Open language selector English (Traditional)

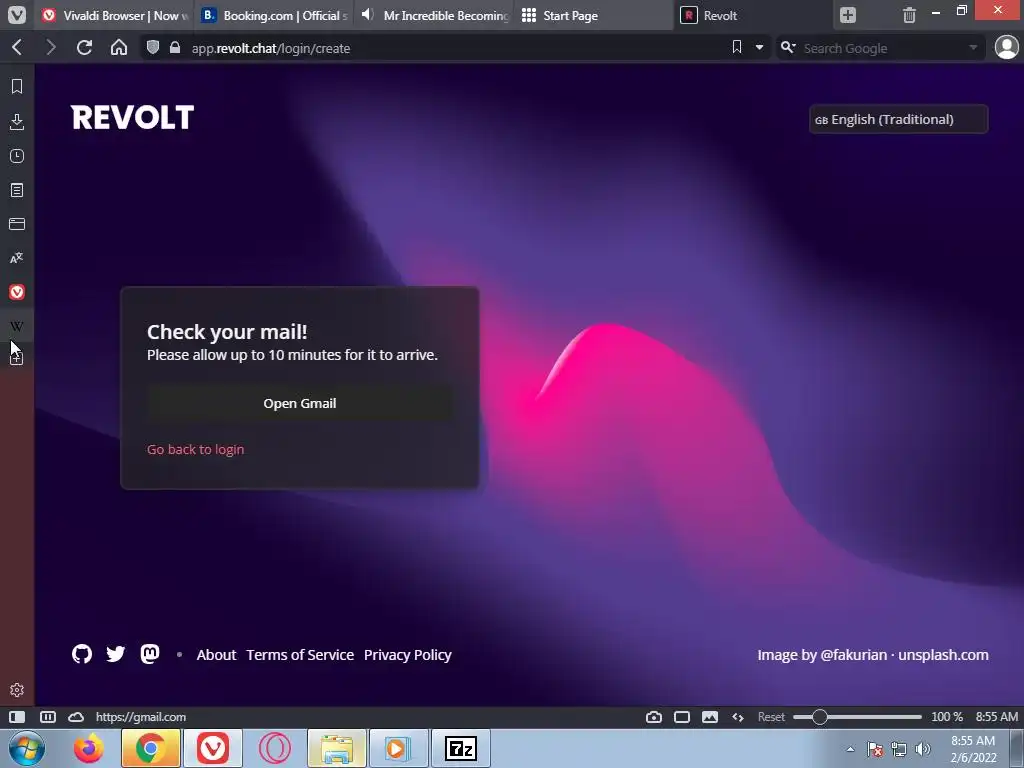899,120
